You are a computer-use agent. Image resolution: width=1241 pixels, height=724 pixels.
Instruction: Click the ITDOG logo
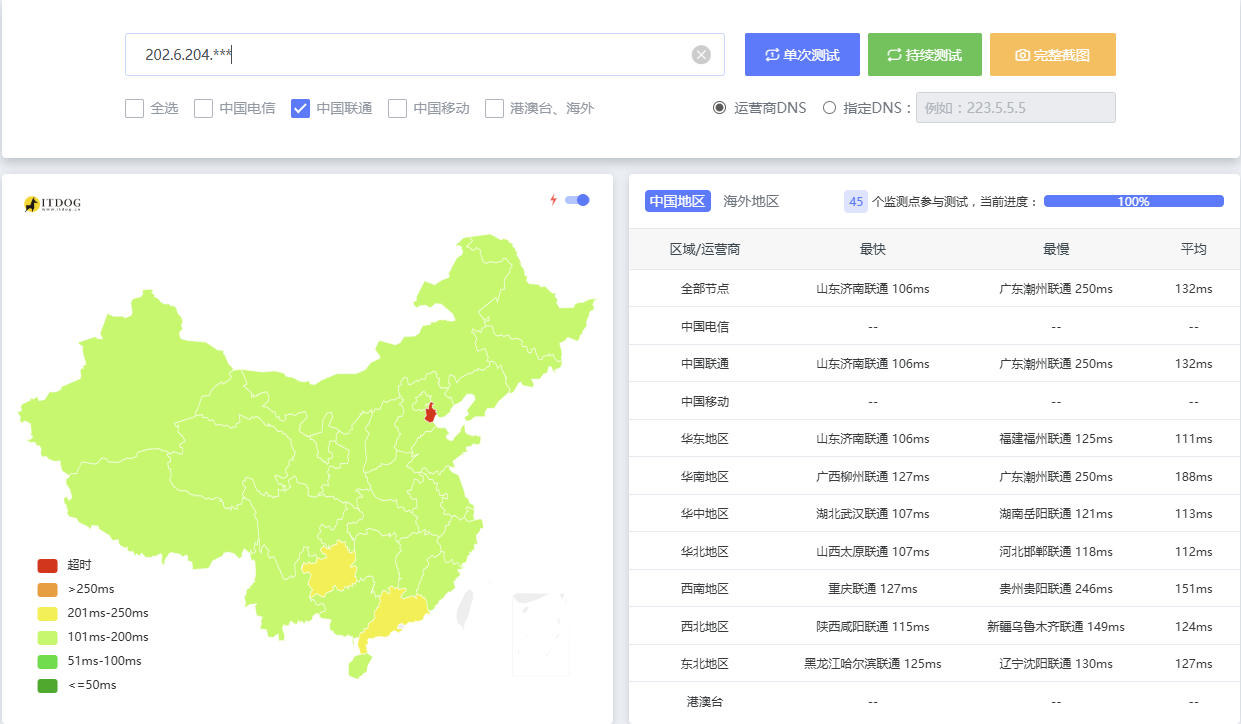(52, 204)
